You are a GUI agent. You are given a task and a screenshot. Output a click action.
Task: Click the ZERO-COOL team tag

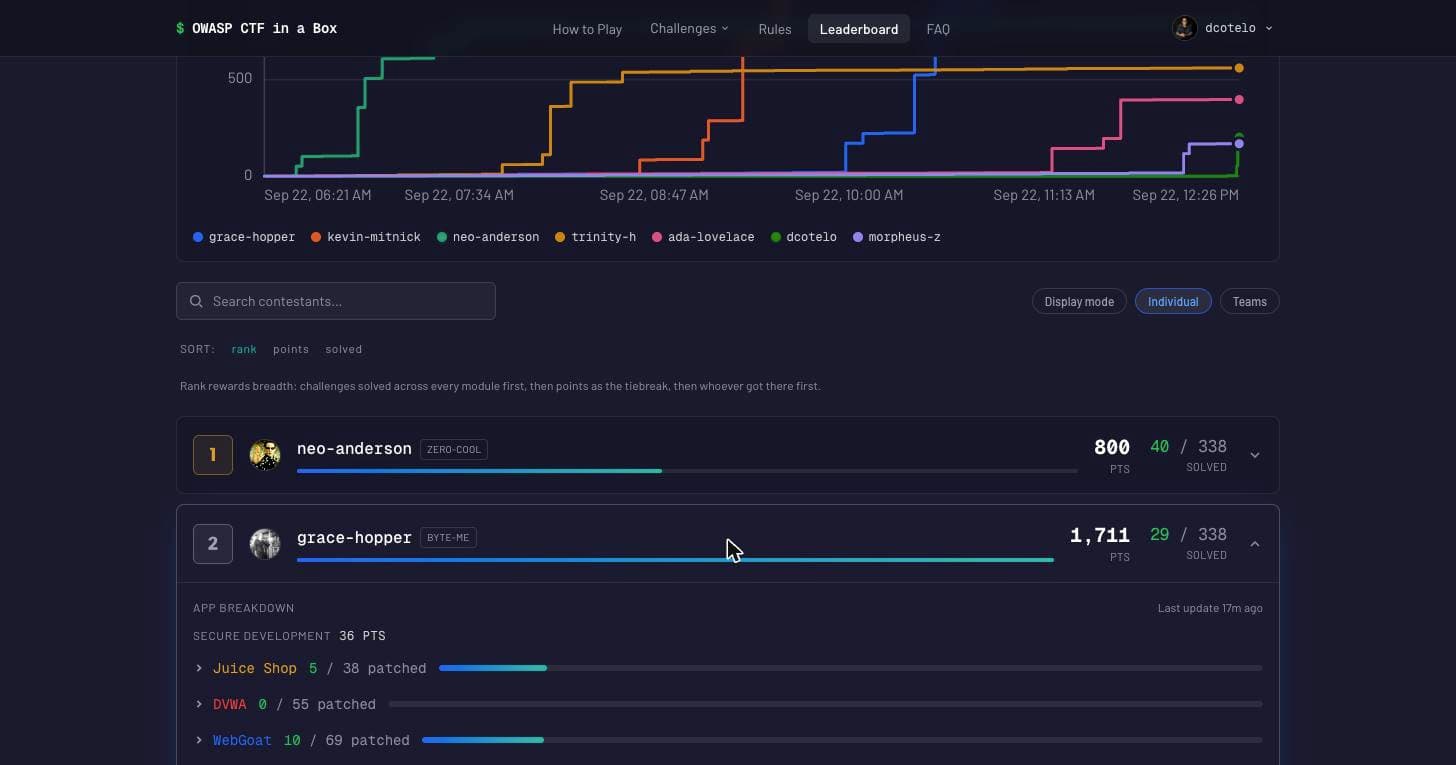[454, 449]
